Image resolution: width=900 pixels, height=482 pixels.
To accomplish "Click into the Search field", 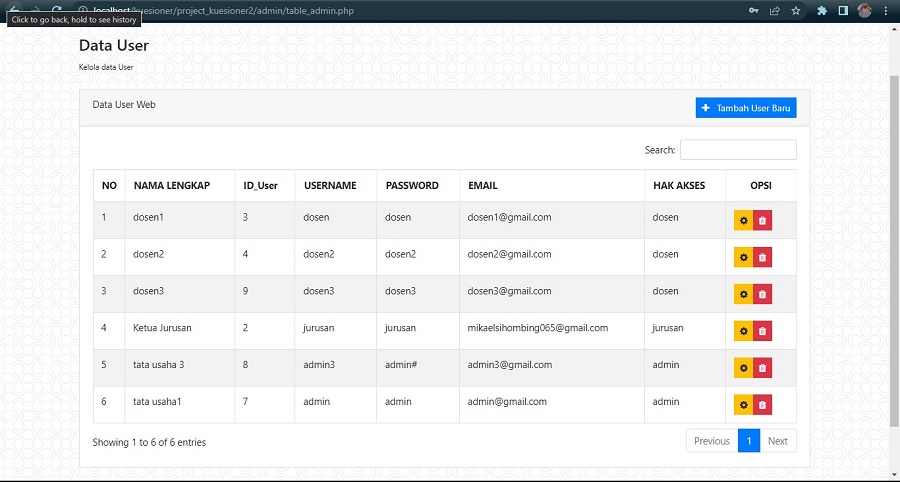I will (x=738, y=150).
